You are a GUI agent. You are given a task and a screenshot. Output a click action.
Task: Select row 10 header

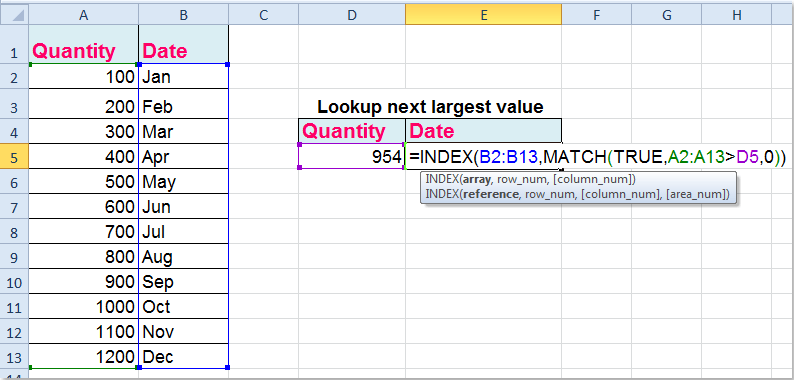click(14, 282)
